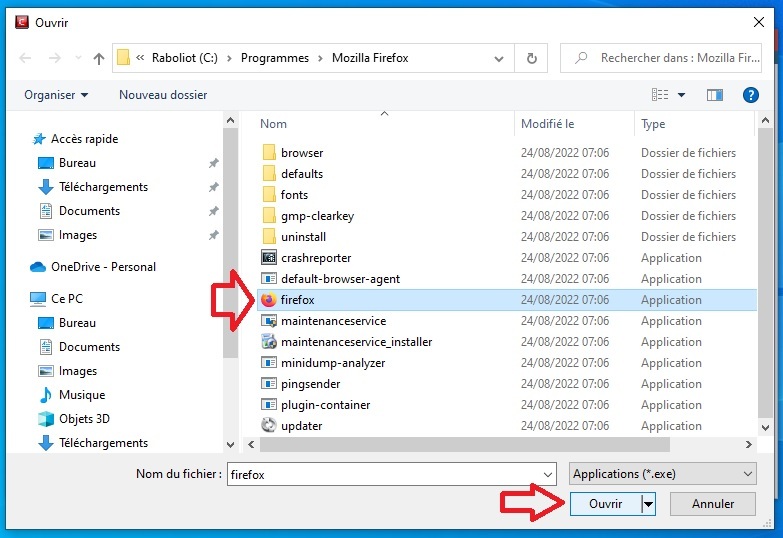Viewport: 783px width, 538px height.
Task: Open Objets 3D in navigation pane
Action: (x=84, y=419)
